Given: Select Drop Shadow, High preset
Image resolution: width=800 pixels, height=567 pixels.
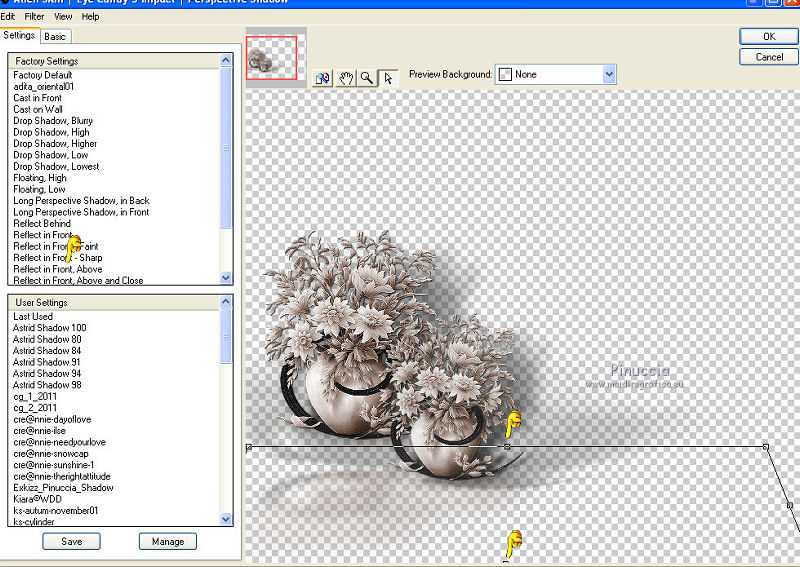Looking at the screenshot, I should tap(52, 132).
